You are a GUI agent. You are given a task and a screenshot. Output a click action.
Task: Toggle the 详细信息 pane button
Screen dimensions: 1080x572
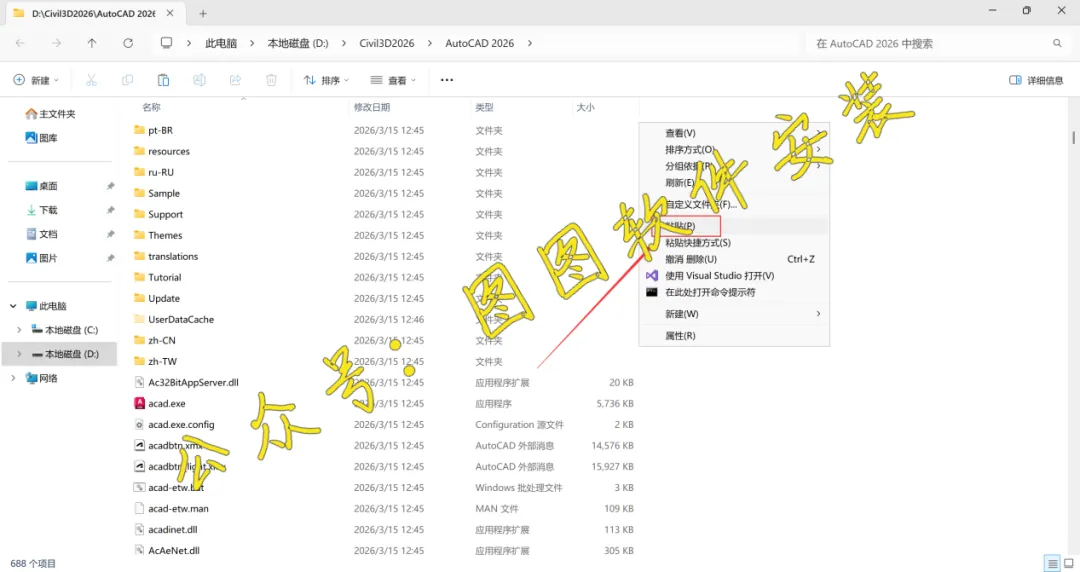point(1036,80)
